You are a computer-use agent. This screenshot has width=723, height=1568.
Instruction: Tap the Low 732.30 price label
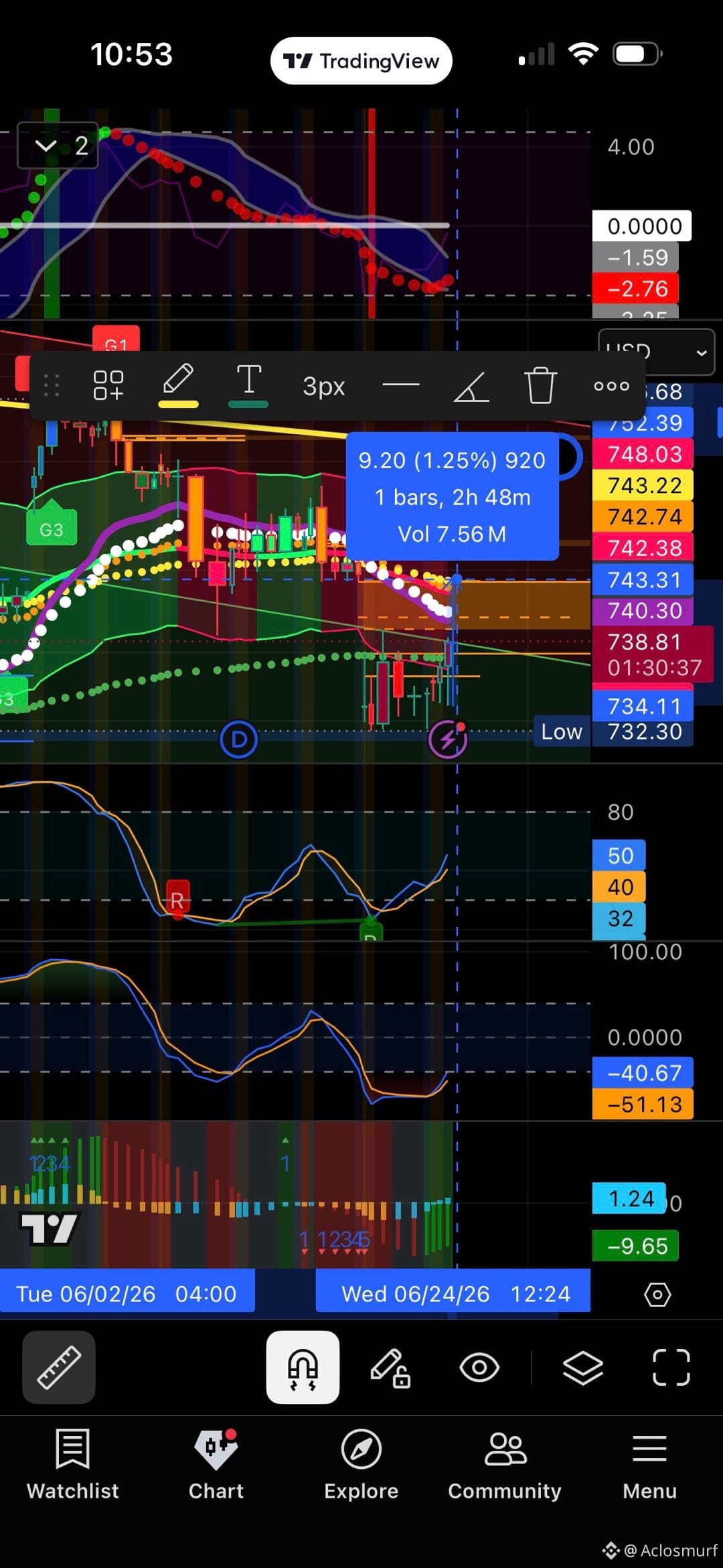click(613, 731)
